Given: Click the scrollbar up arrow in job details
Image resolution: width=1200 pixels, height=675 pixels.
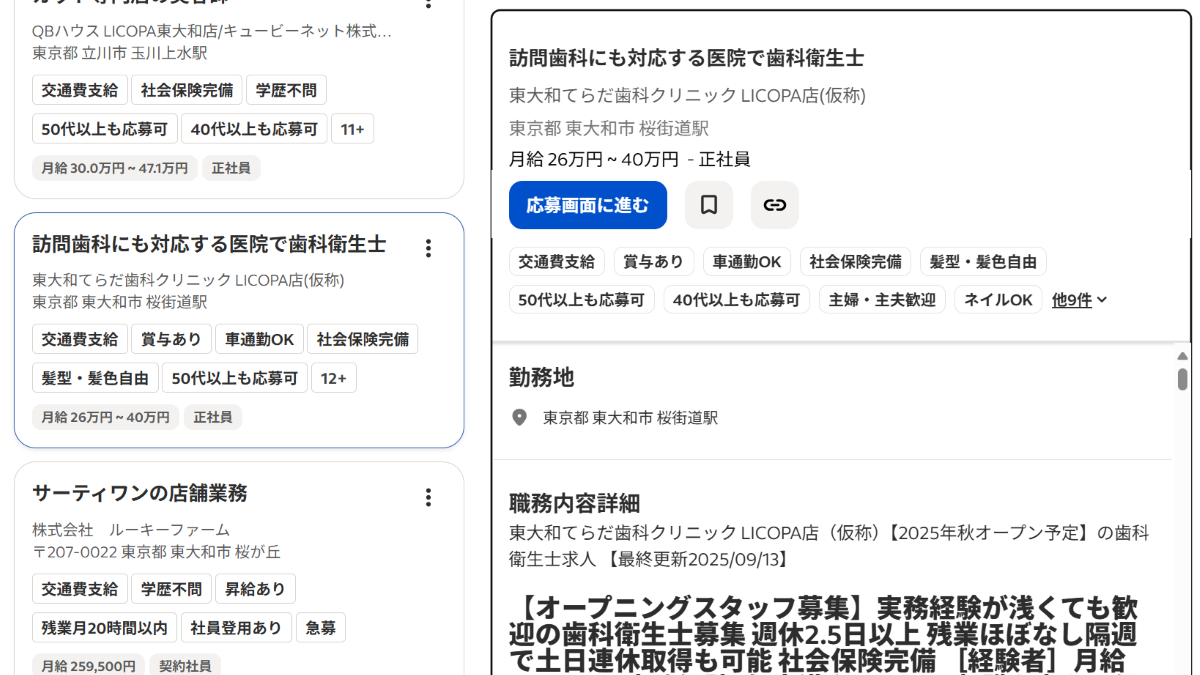Looking at the screenshot, I should tap(1182, 356).
